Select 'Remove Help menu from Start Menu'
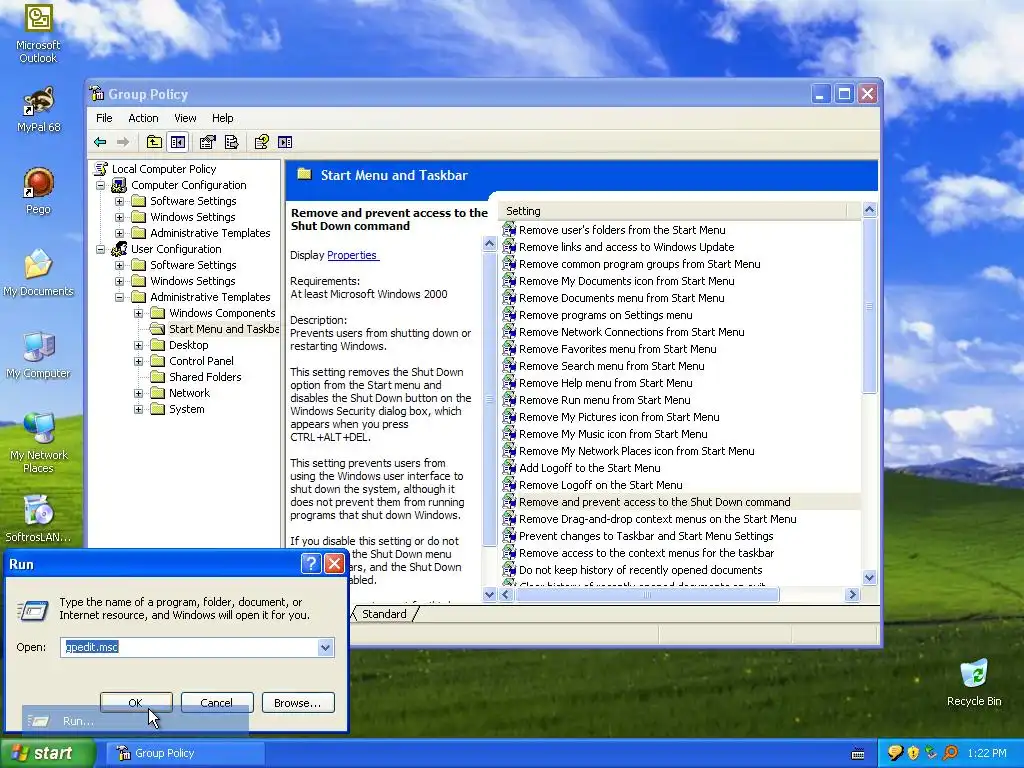1024x768 pixels. (605, 383)
